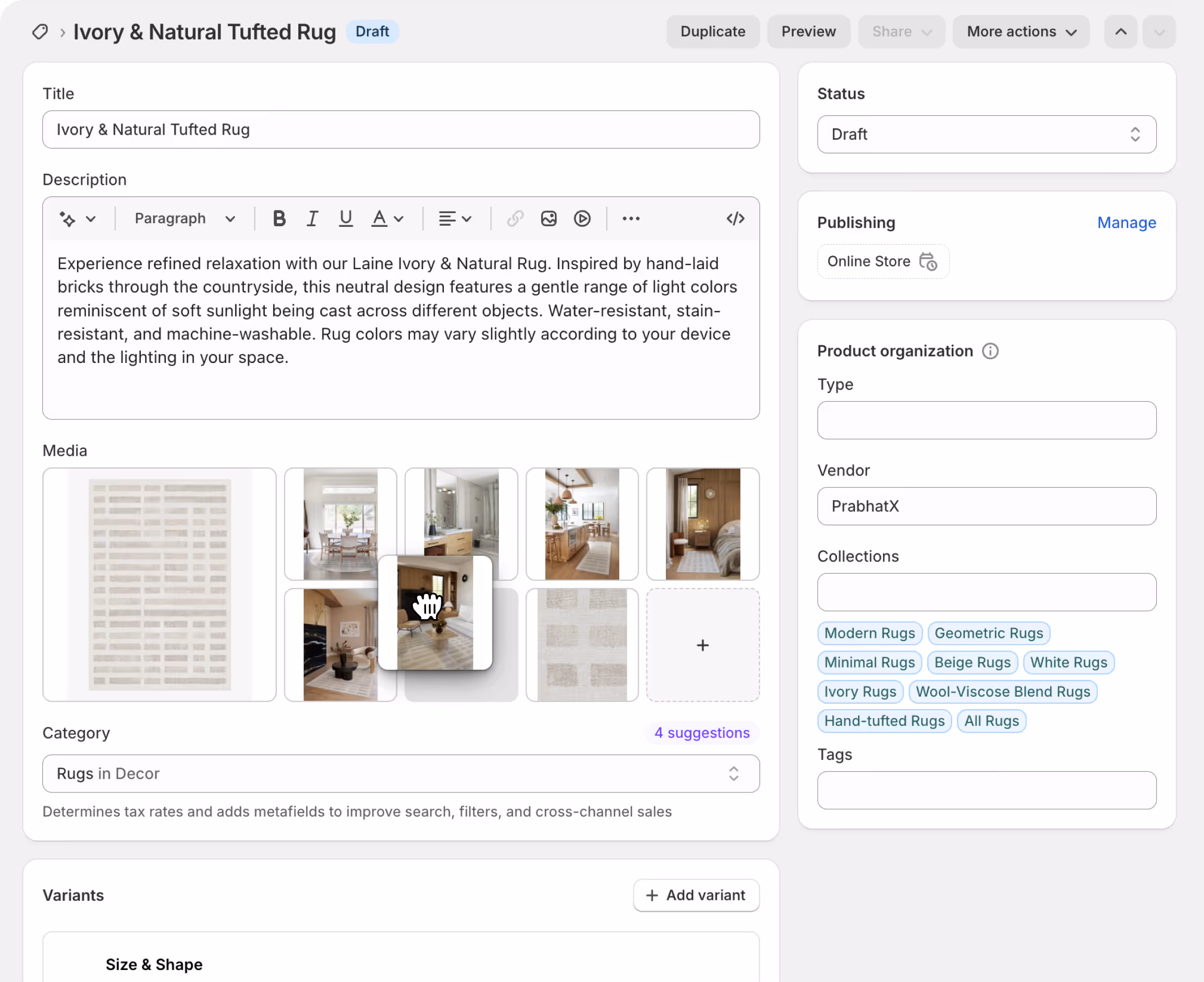This screenshot has height=982, width=1204.
Task: Insert a video into description
Action: 582,218
